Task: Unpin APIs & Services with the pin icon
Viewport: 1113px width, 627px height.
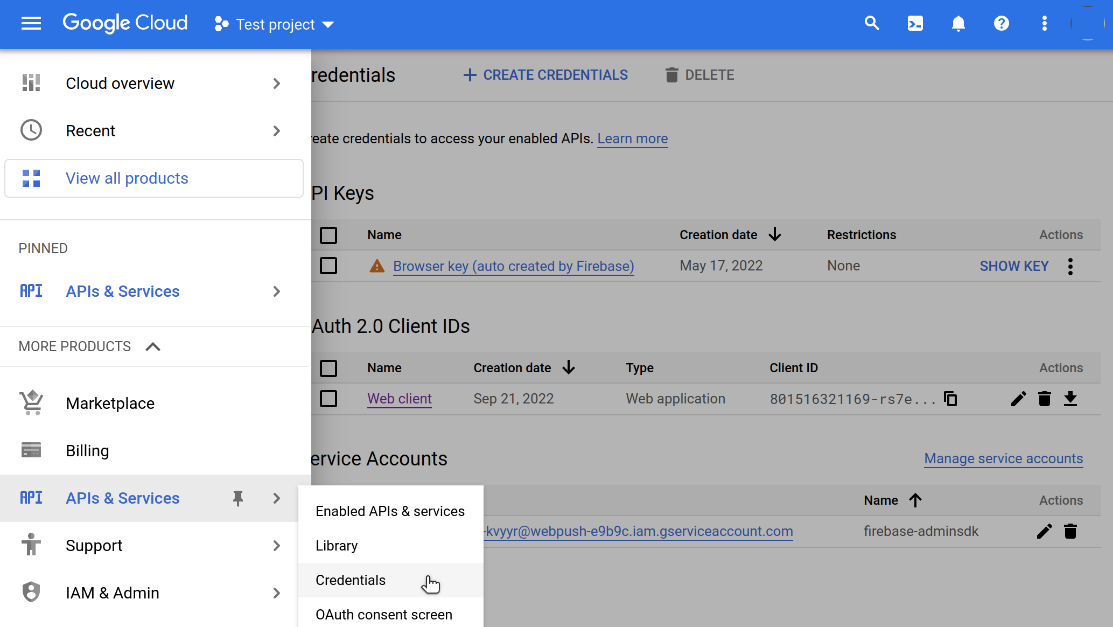Action: pos(238,498)
